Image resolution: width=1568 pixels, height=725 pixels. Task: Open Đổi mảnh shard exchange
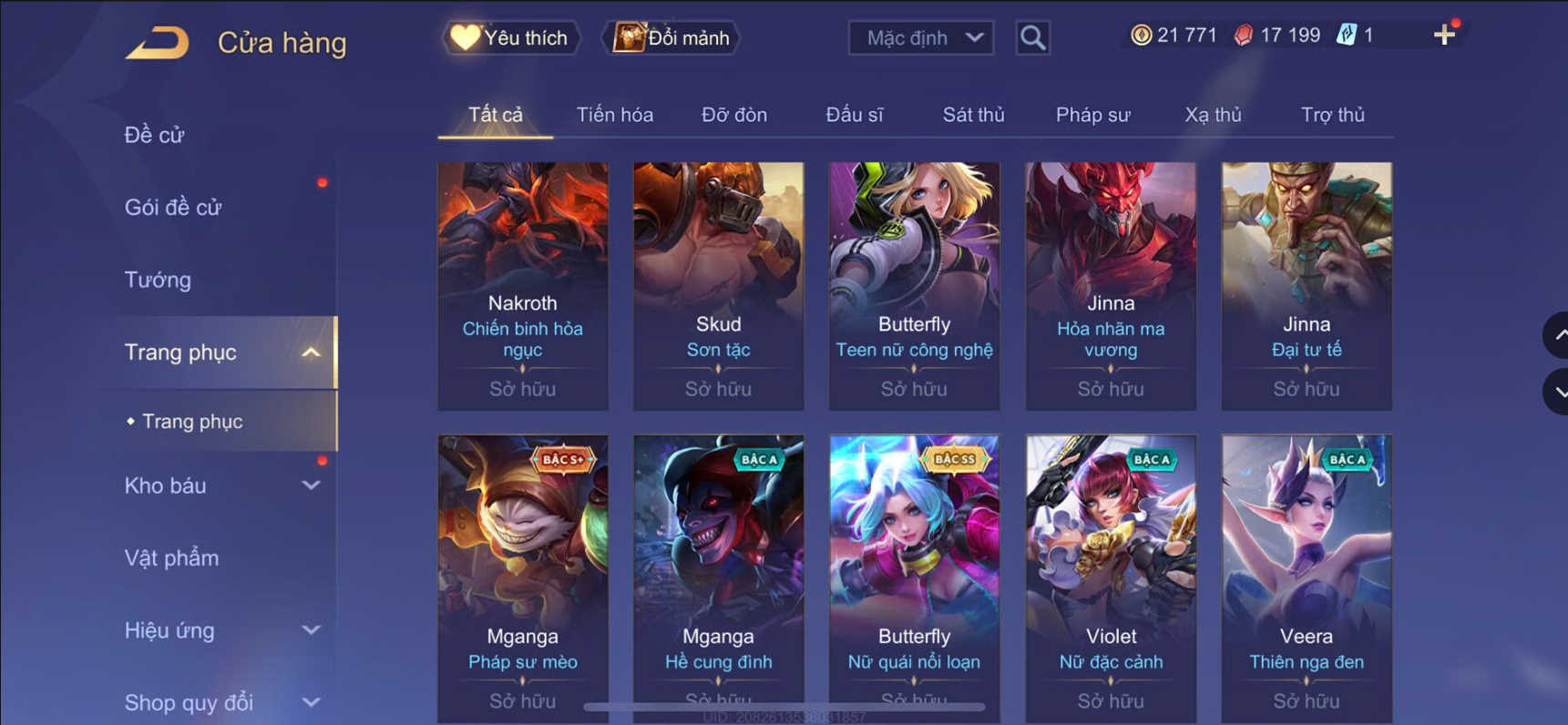click(671, 37)
